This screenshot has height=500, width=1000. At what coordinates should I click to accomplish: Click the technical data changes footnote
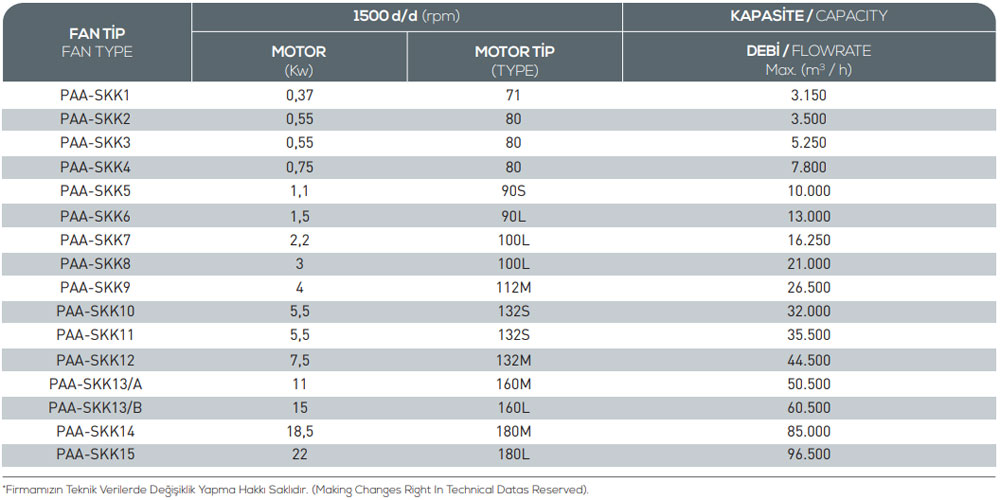point(295,490)
